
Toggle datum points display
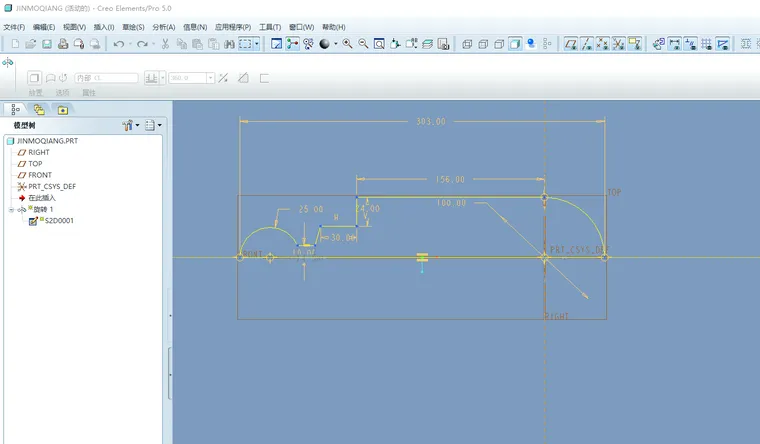(602, 44)
